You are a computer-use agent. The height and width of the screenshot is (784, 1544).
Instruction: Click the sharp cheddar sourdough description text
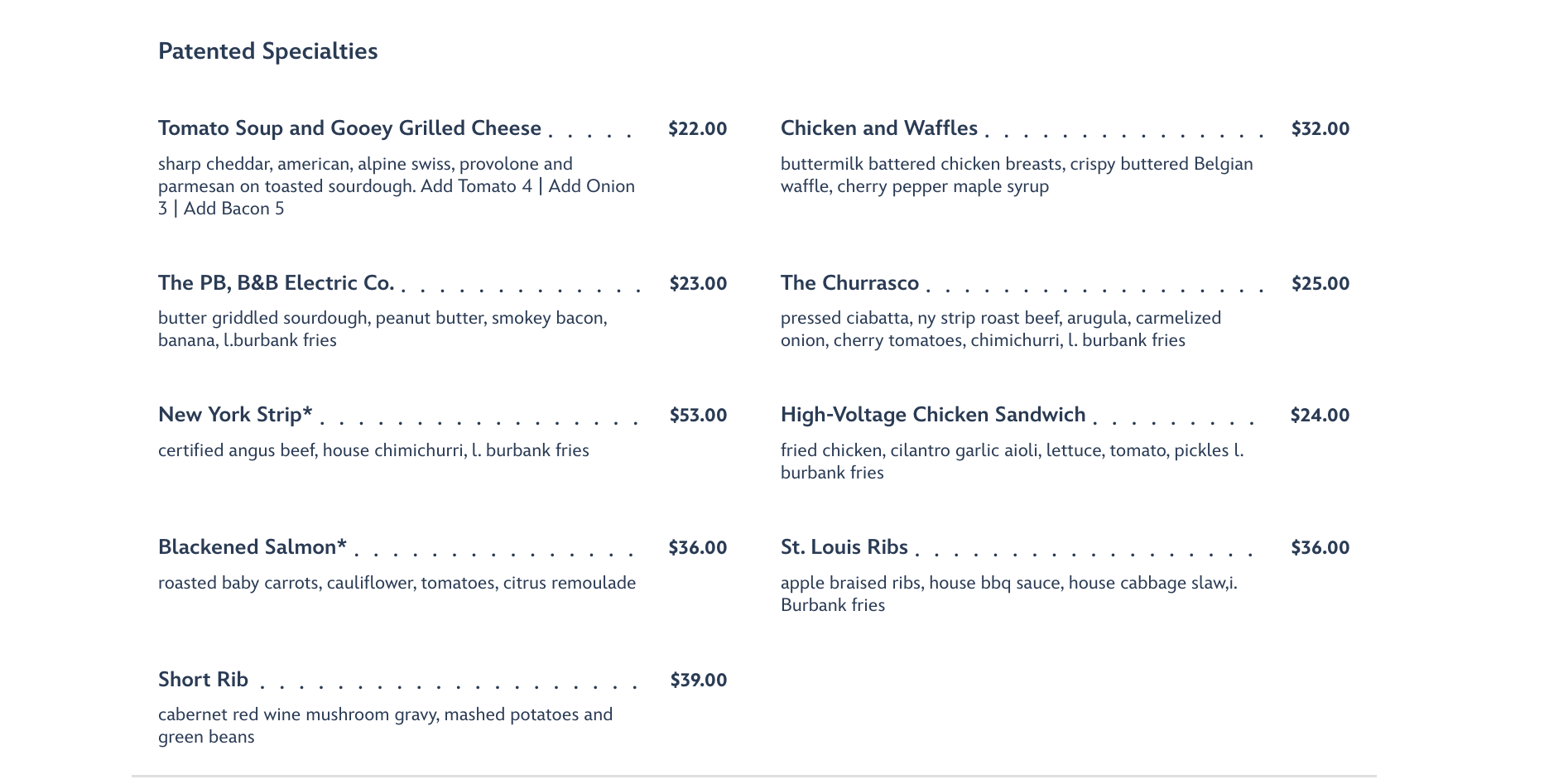[x=397, y=186]
